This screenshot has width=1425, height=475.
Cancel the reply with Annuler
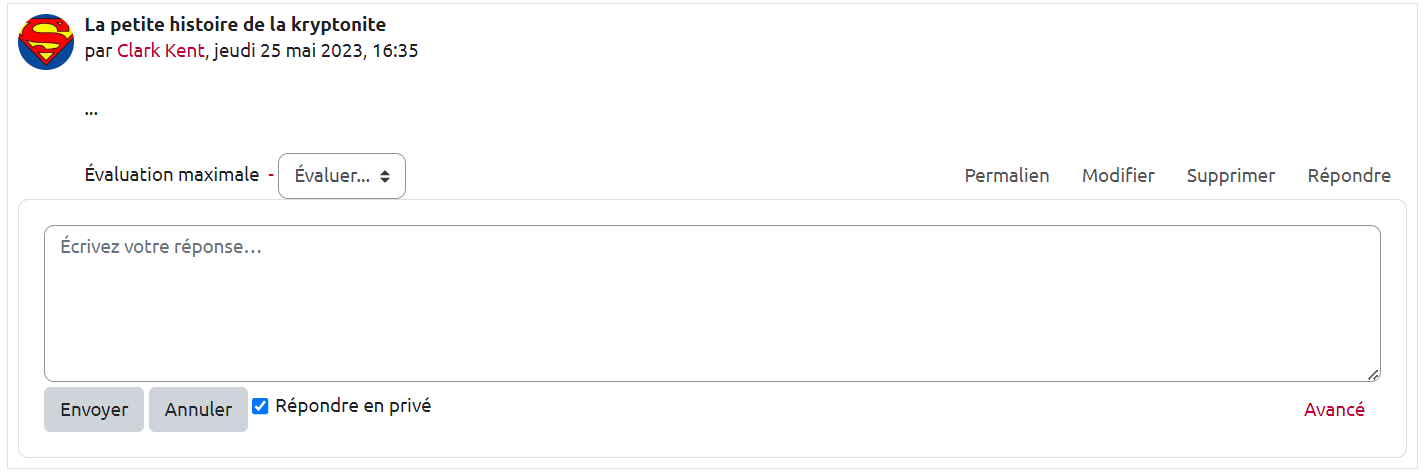[198, 410]
